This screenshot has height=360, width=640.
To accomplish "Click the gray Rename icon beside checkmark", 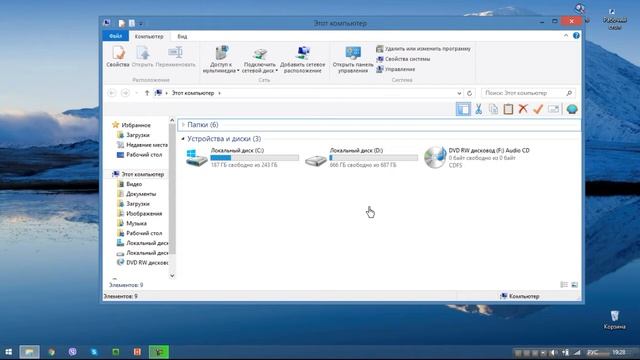I will tap(553, 109).
